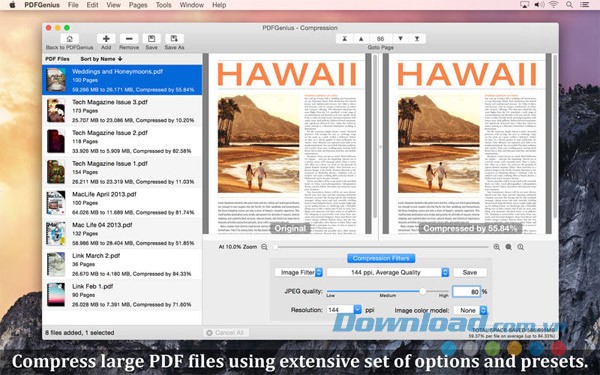Select Link March 2.pdf row
600x375 pixels.
click(122, 264)
